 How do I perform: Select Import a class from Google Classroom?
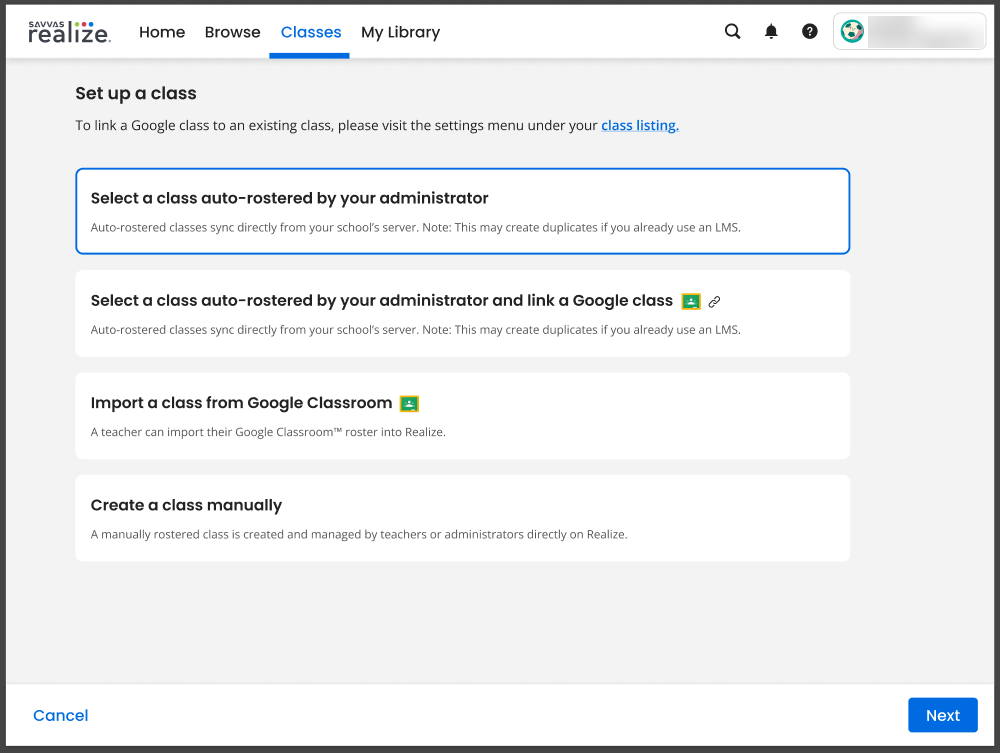point(462,416)
